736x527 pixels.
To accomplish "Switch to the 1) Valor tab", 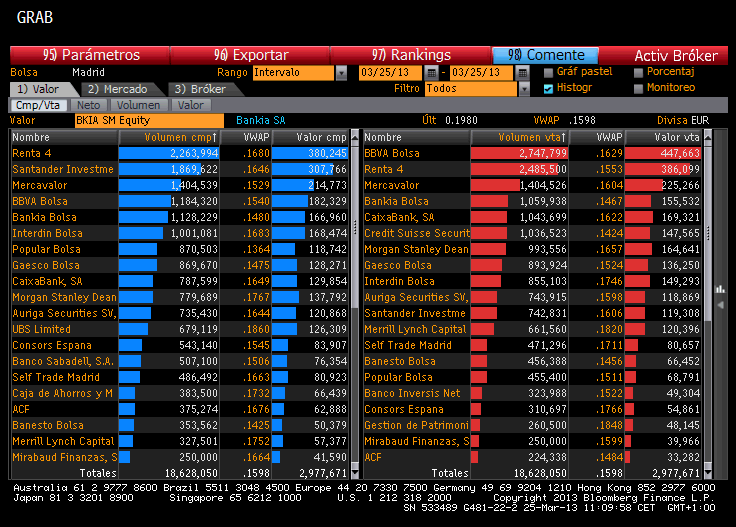I will point(40,89).
